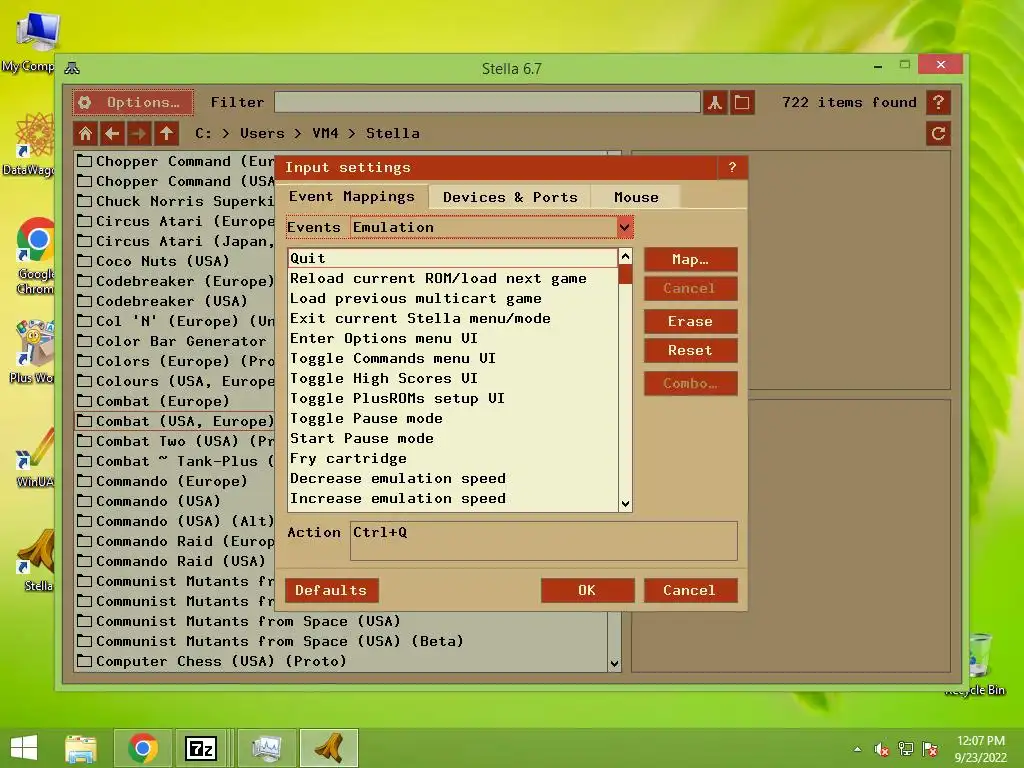Navigate back with left arrow icon
This screenshot has width=1024, height=768.
(112, 134)
